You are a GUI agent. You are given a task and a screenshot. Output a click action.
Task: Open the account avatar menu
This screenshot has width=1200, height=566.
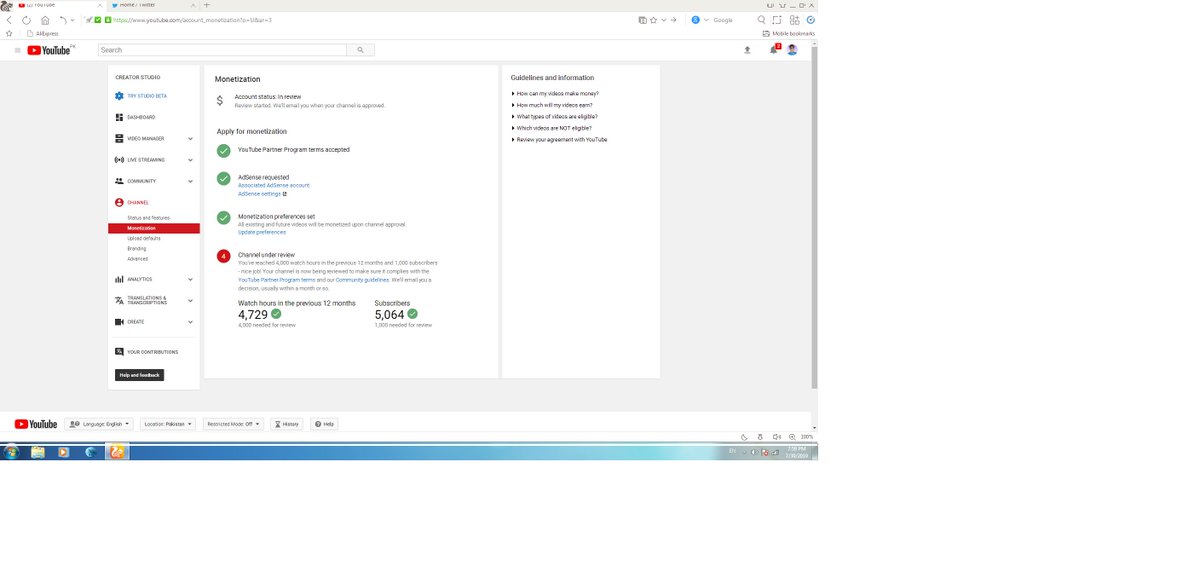coord(792,50)
